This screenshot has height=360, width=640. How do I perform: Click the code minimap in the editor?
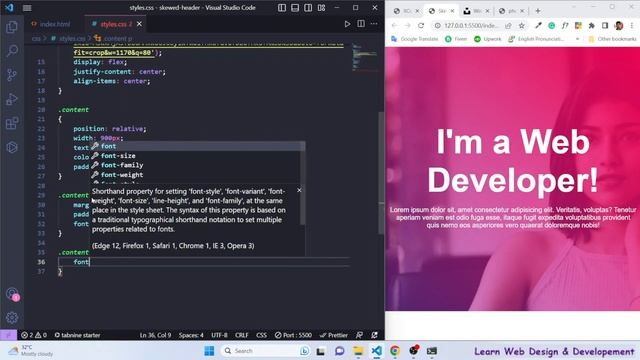365,57
